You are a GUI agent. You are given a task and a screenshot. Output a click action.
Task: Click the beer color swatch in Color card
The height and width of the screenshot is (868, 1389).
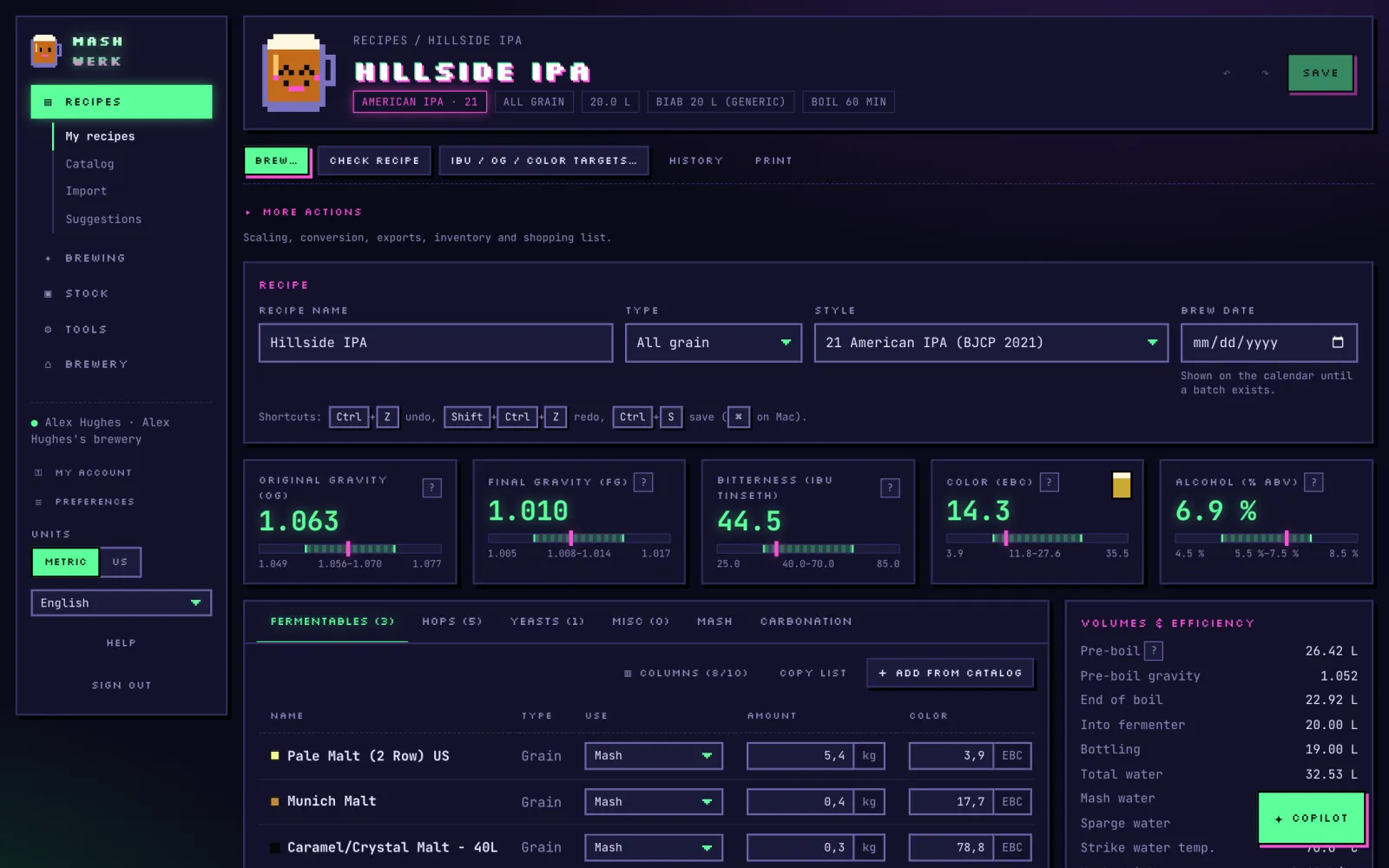tap(1122, 485)
